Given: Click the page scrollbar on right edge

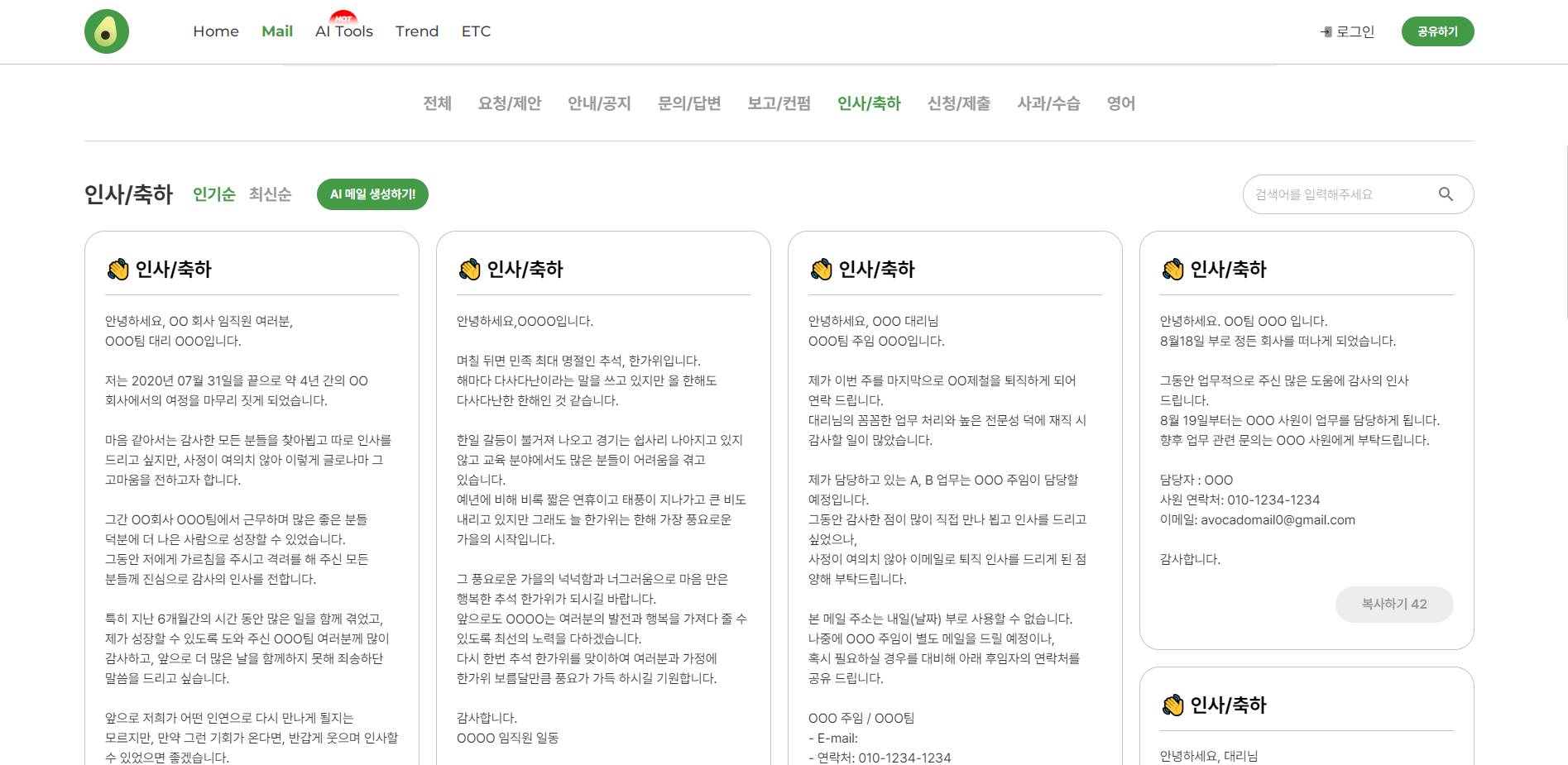Looking at the screenshot, I should tap(1566, 233).
